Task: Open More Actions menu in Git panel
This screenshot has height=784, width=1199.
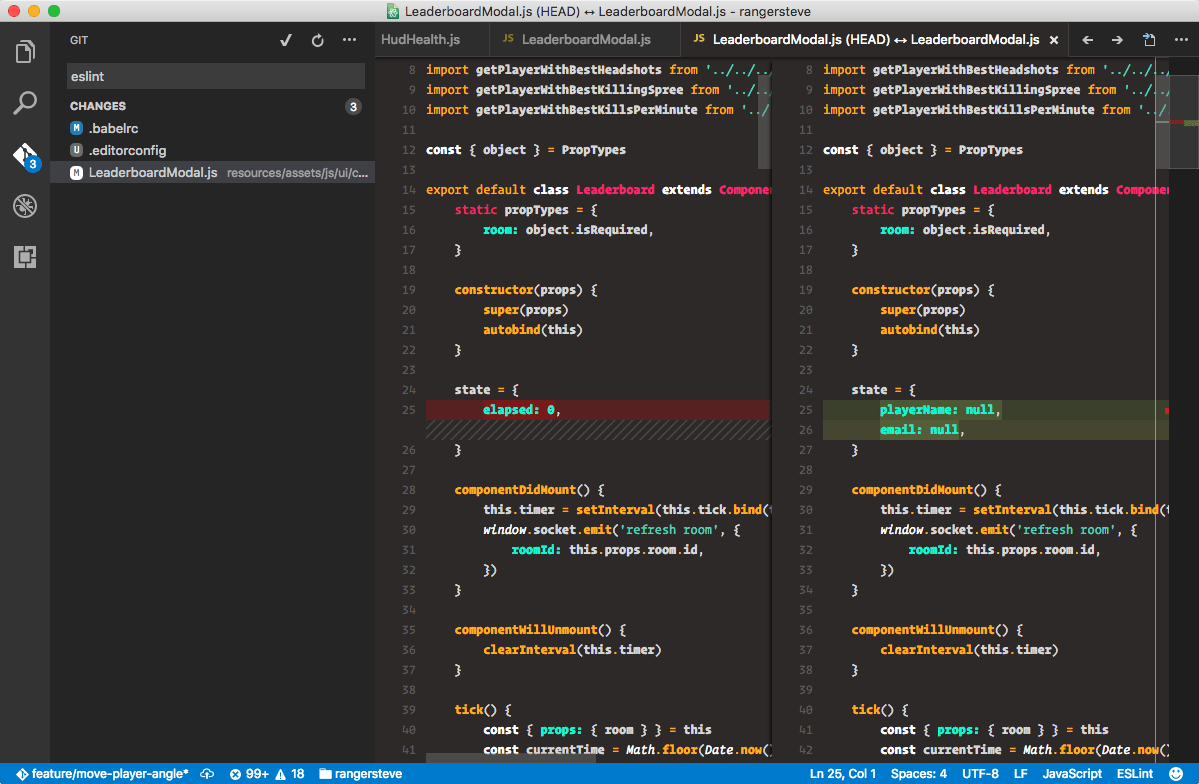Action: pos(349,40)
